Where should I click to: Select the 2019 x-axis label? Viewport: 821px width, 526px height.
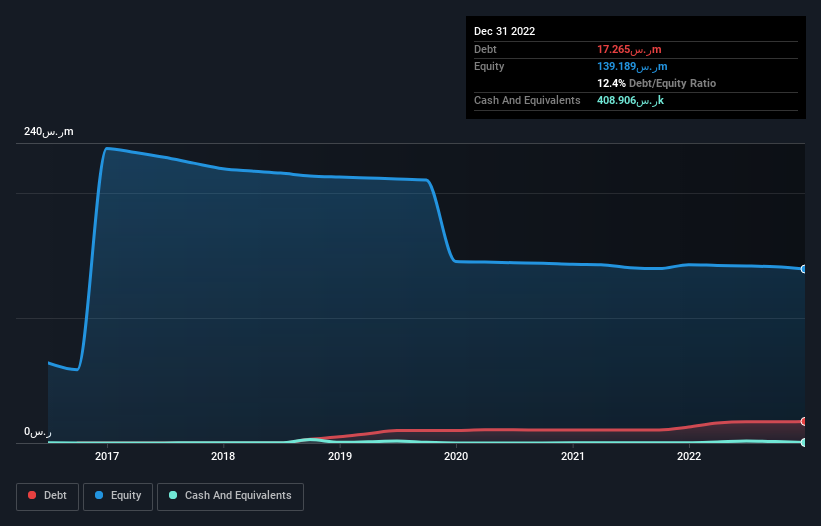tap(340, 456)
